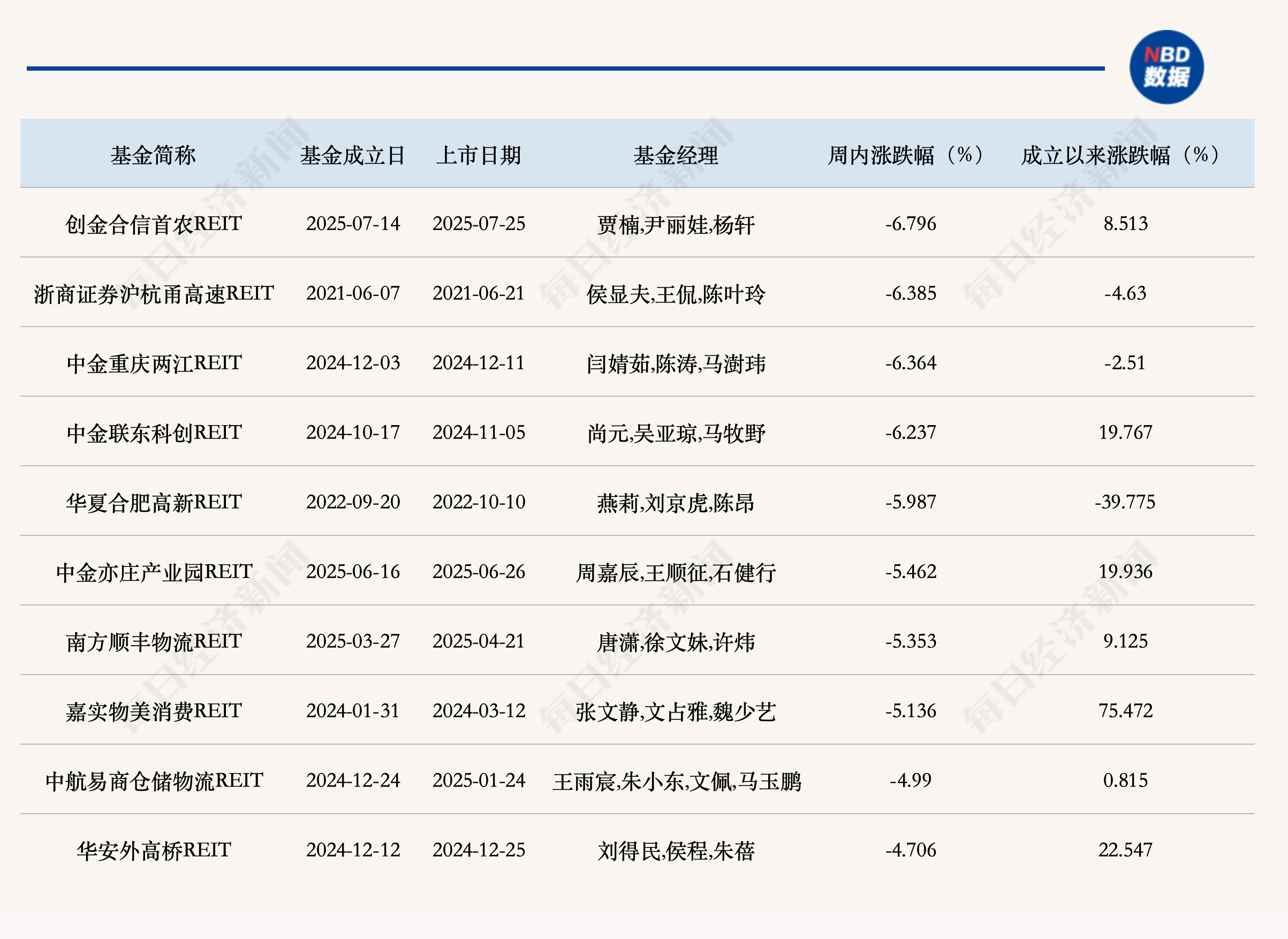Select managers 贾楠,尹丽娃,杨轩

(x=676, y=225)
